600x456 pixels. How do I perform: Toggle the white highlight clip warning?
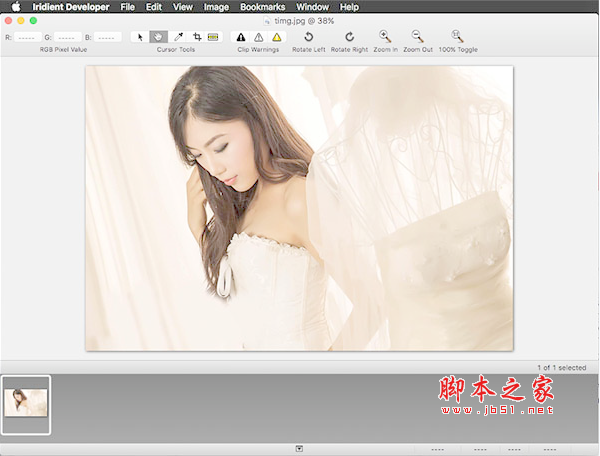(258, 37)
